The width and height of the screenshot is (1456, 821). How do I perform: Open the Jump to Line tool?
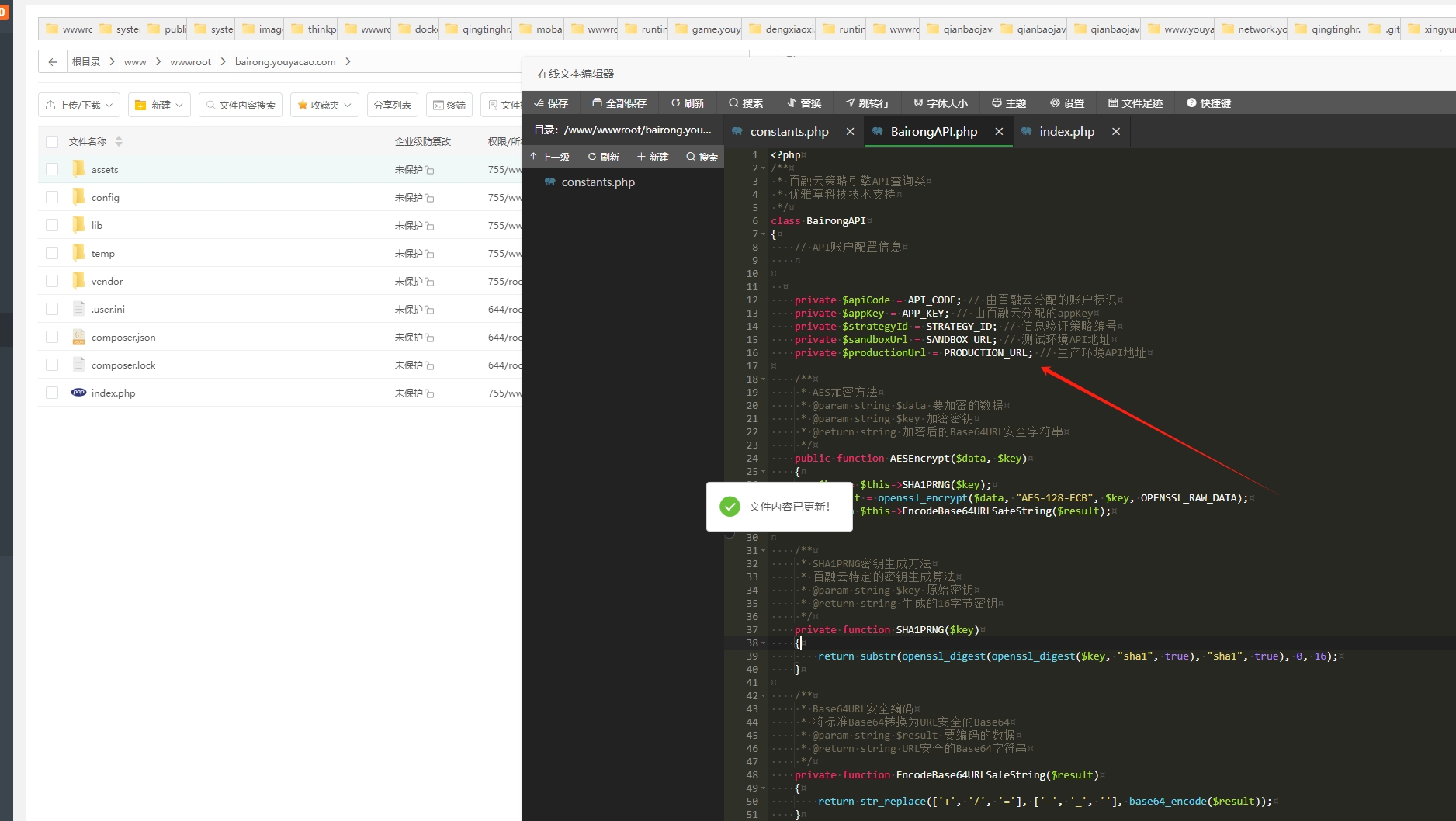pyautogui.click(x=867, y=103)
